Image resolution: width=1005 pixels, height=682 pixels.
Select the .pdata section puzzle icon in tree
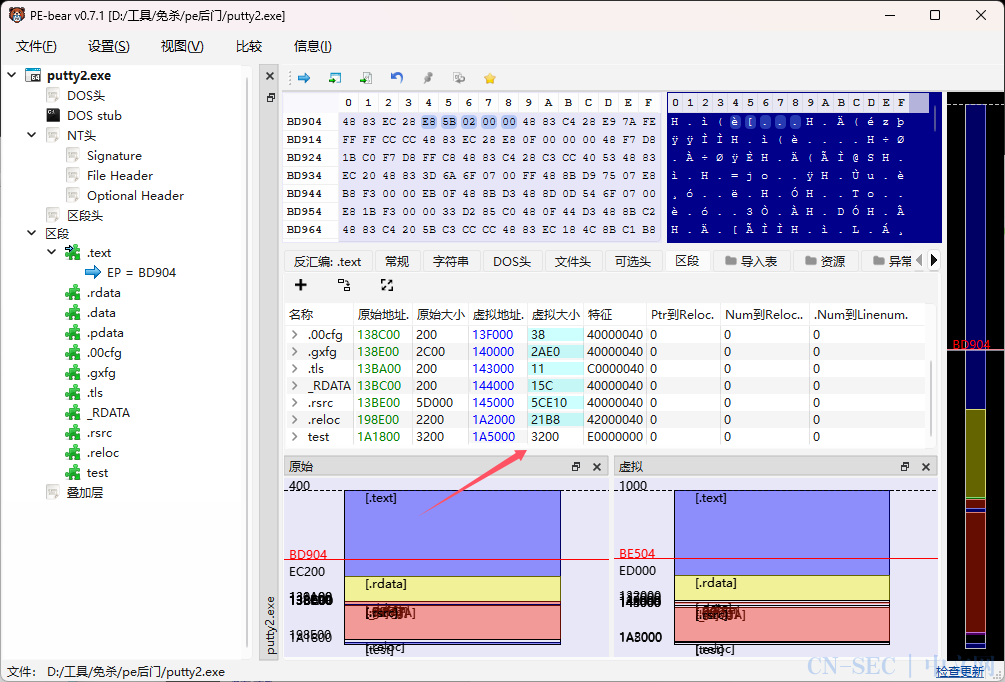(73, 333)
